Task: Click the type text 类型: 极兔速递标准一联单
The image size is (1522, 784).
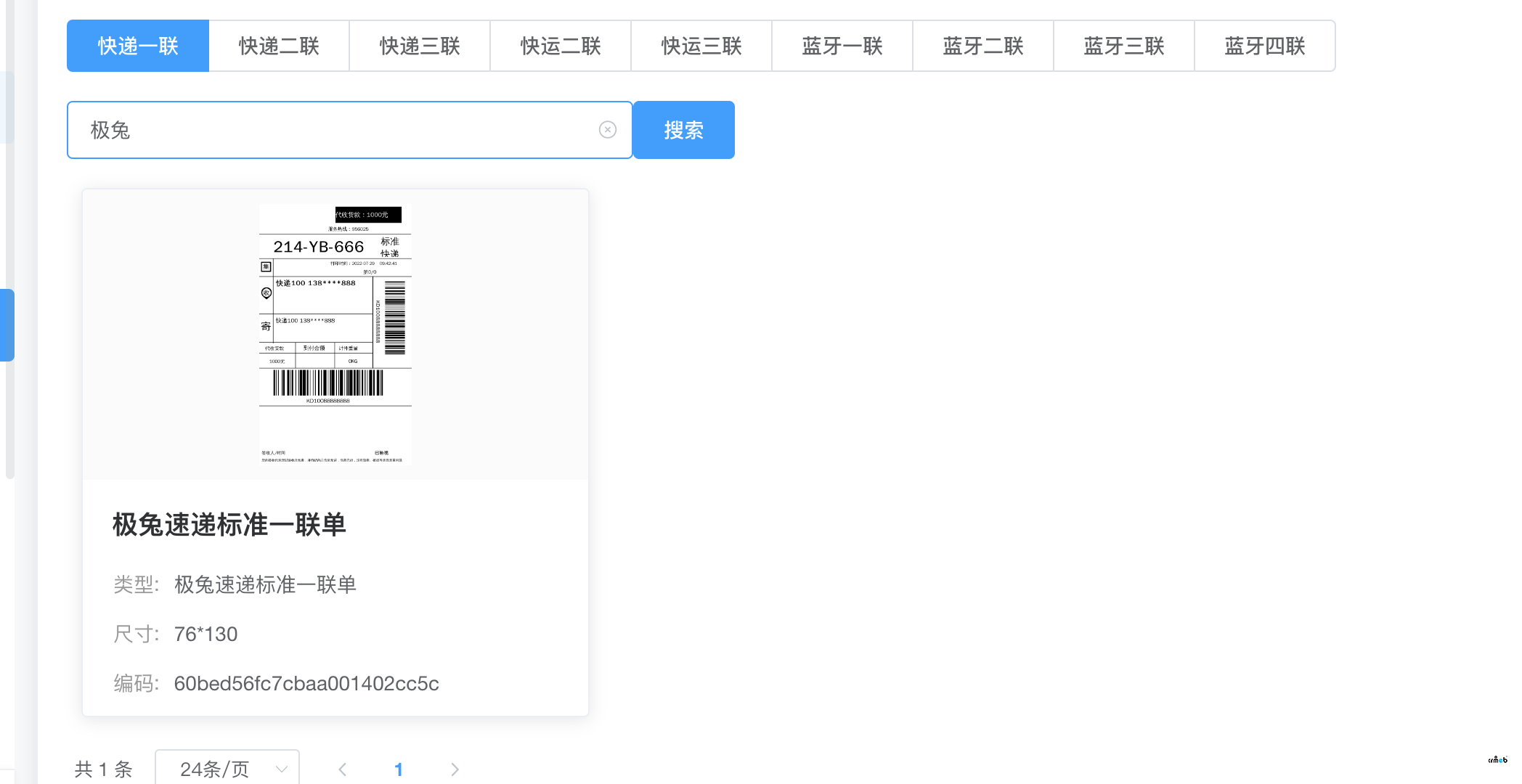Action: pyautogui.click(x=235, y=584)
